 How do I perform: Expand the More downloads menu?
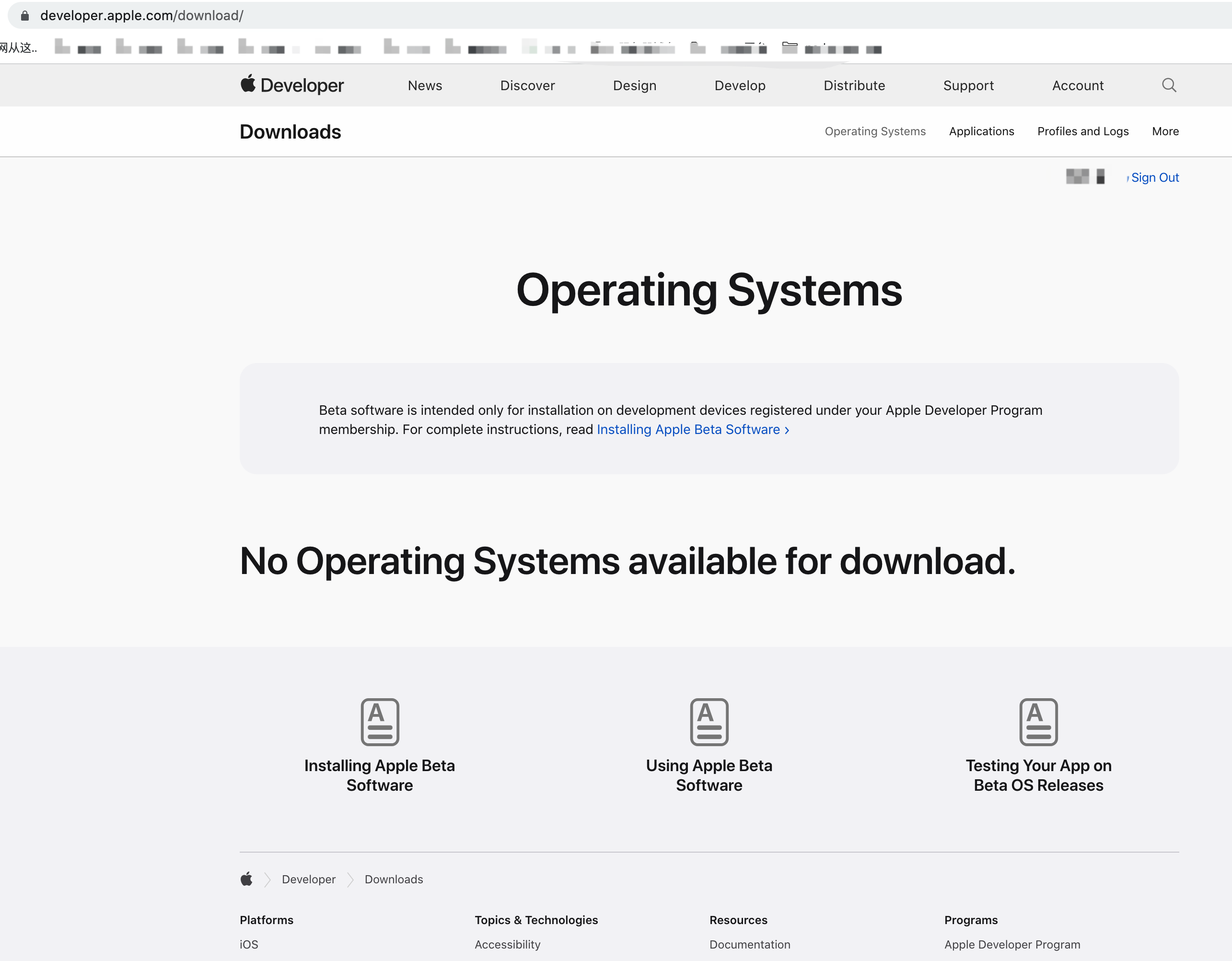[1165, 131]
